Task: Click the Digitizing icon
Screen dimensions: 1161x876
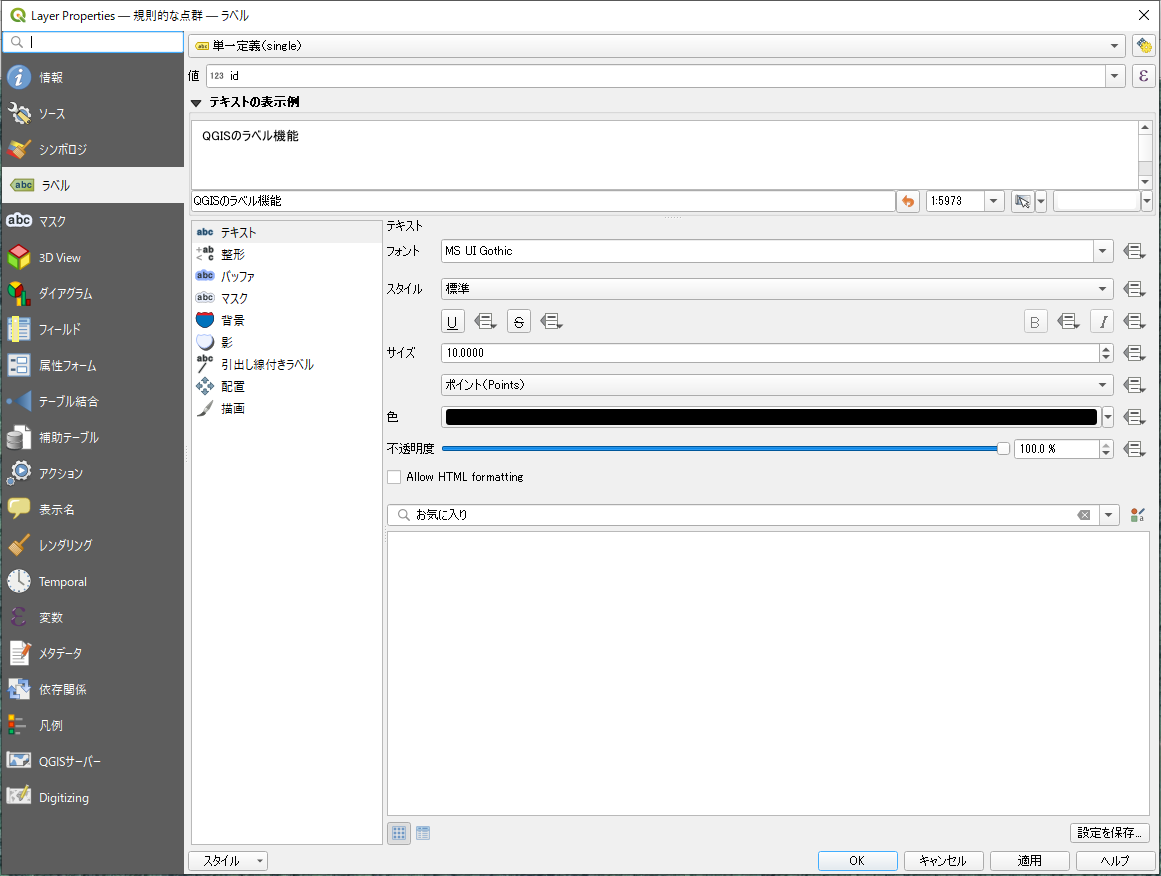Action: coord(19,797)
